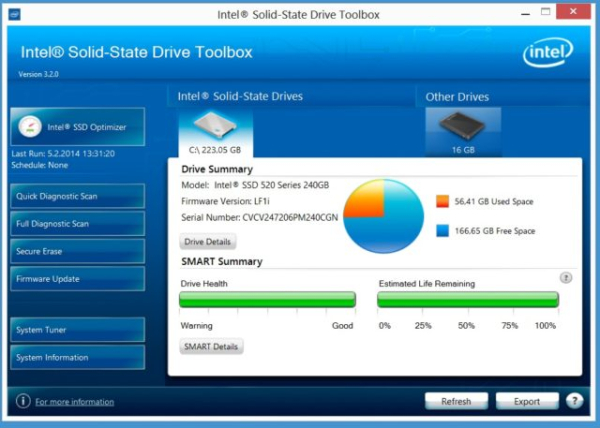Click the 'Last Run: 5.2.2014 13:31:20' text

click(63, 154)
